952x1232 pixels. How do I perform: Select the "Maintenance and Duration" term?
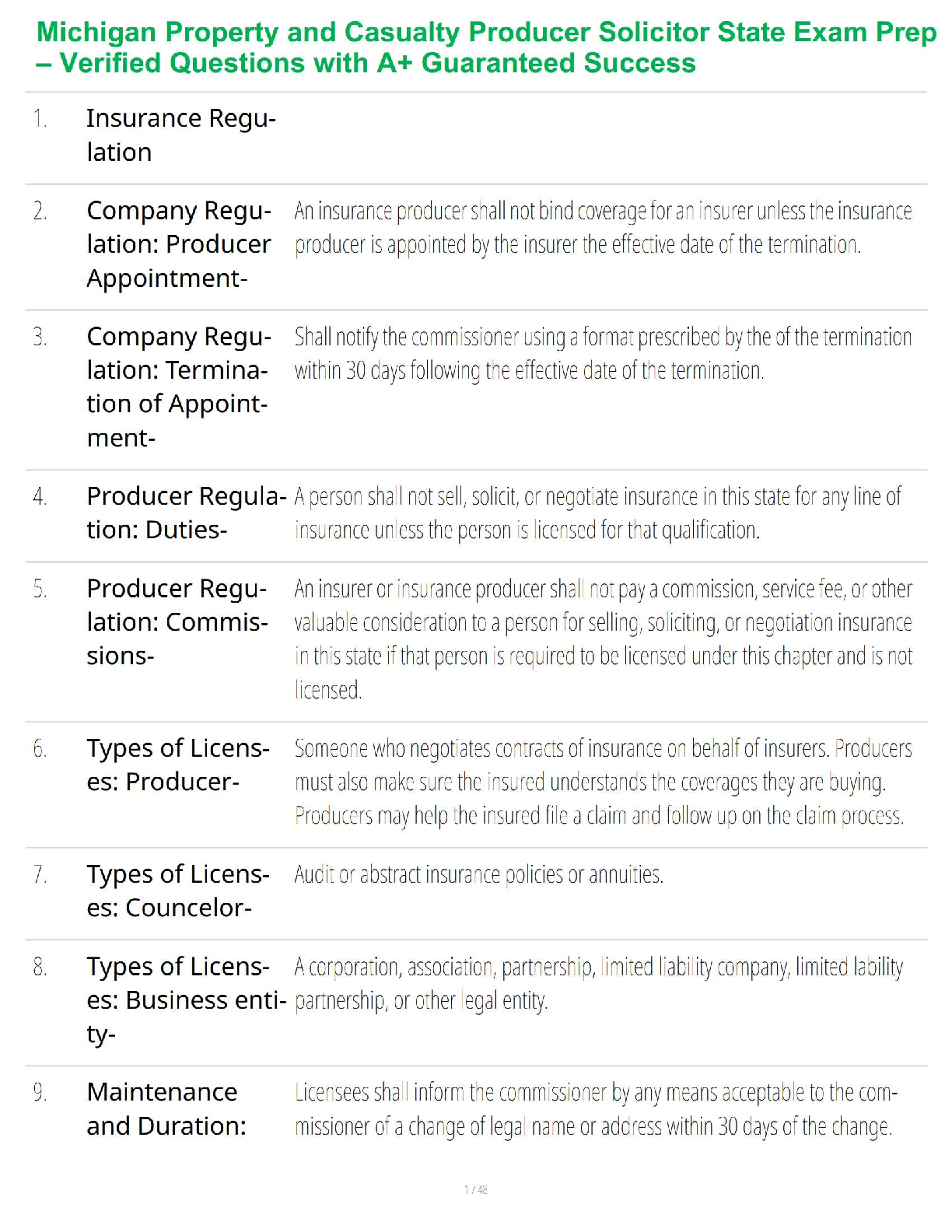click(166, 1109)
